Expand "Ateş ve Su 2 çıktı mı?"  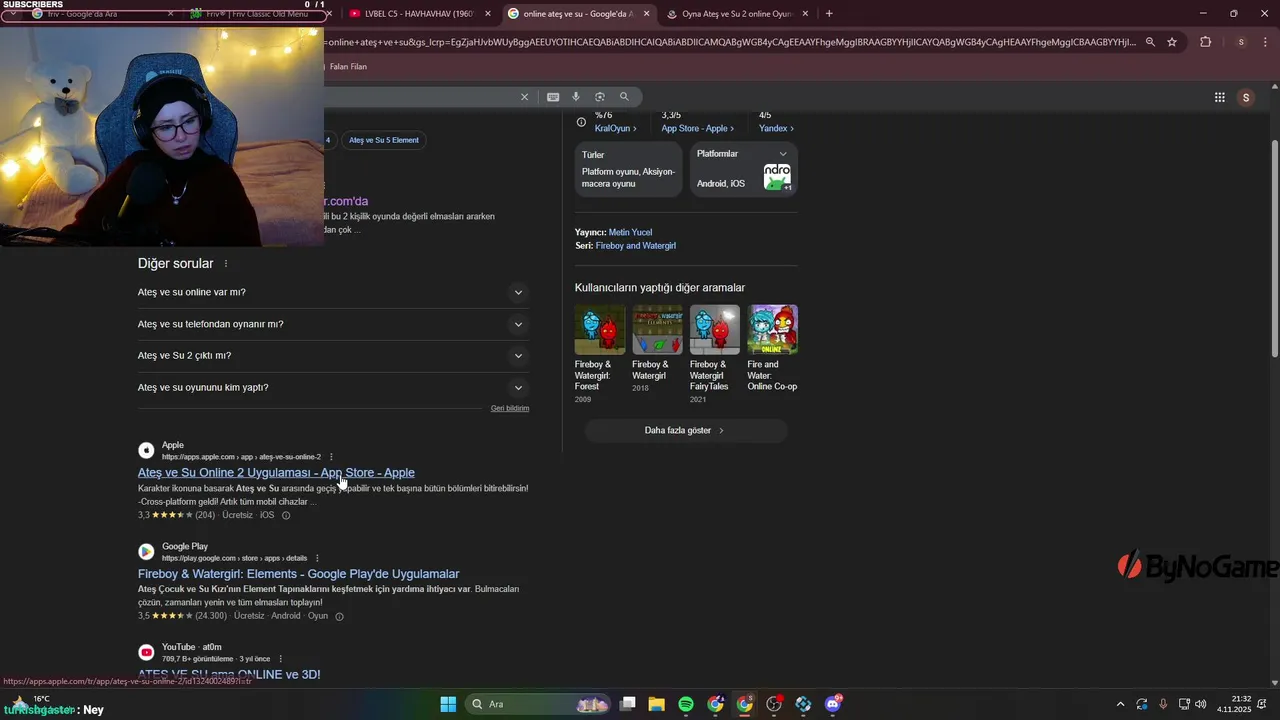click(x=333, y=356)
